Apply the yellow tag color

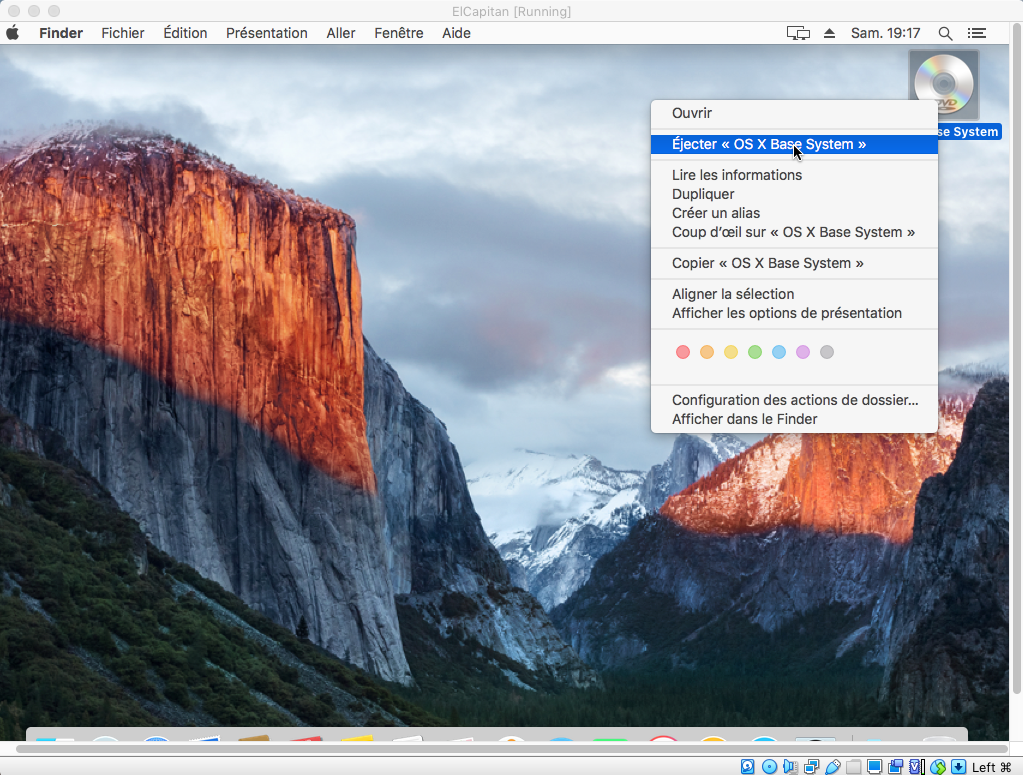(x=731, y=352)
